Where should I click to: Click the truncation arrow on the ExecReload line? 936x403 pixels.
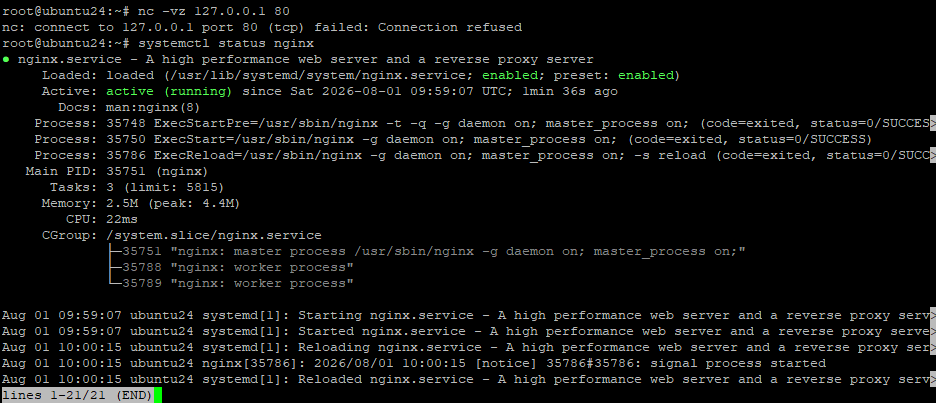(932, 155)
